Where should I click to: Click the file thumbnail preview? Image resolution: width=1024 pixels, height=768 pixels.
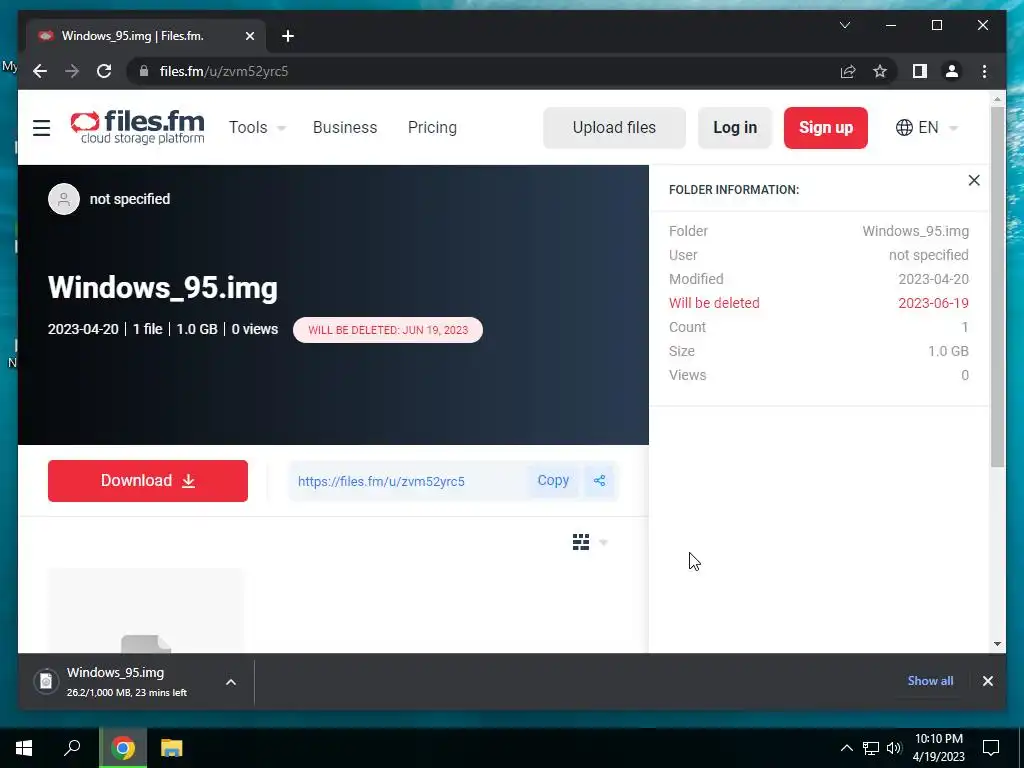point(146,611)
